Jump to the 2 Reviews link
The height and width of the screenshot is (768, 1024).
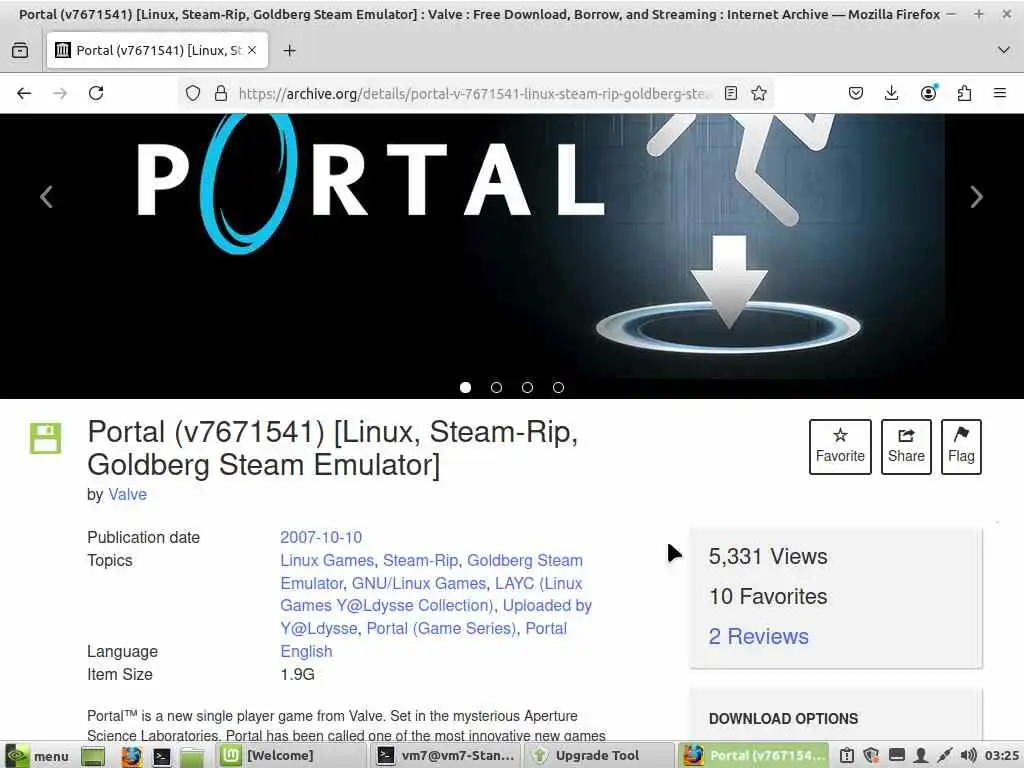pyautogui.click(x=758, y=636)
